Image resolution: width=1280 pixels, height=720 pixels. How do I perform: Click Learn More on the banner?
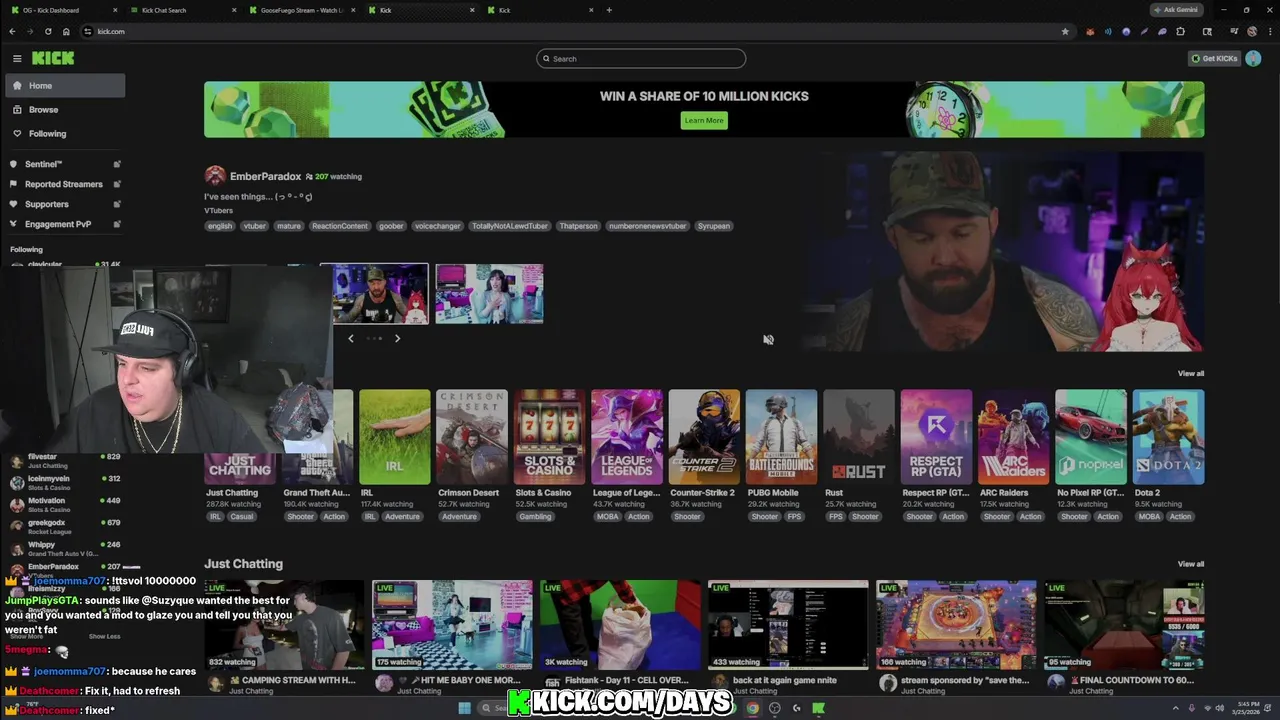(x=704, y=120)
